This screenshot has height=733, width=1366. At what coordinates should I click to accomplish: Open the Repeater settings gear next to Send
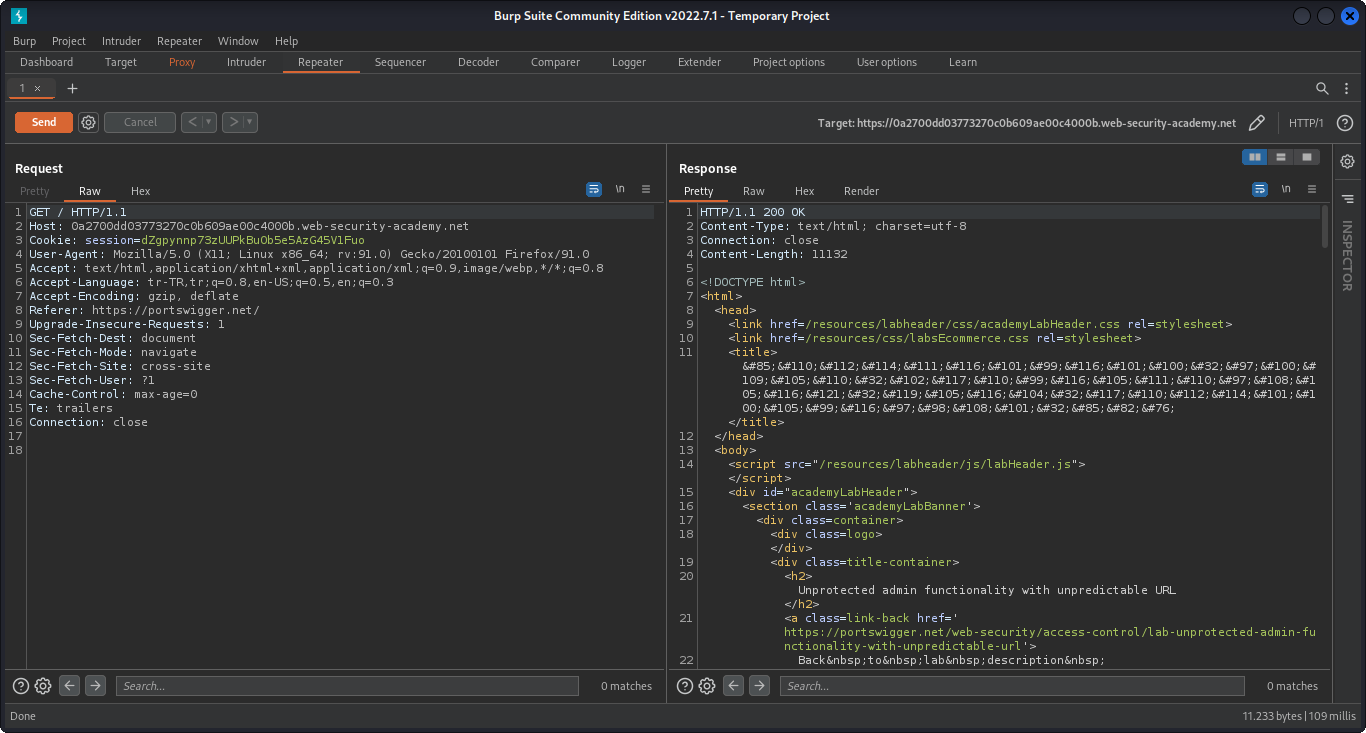tap(88, 122)
